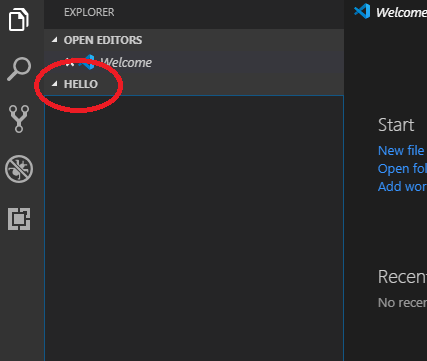
Task: Click the Open folder link
Action: coord(402,169)
